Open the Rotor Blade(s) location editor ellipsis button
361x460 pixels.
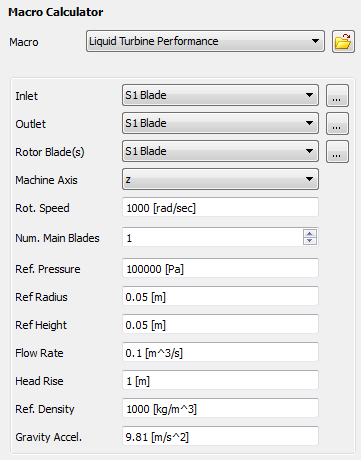pyautogui.click(x=337, y=152)
